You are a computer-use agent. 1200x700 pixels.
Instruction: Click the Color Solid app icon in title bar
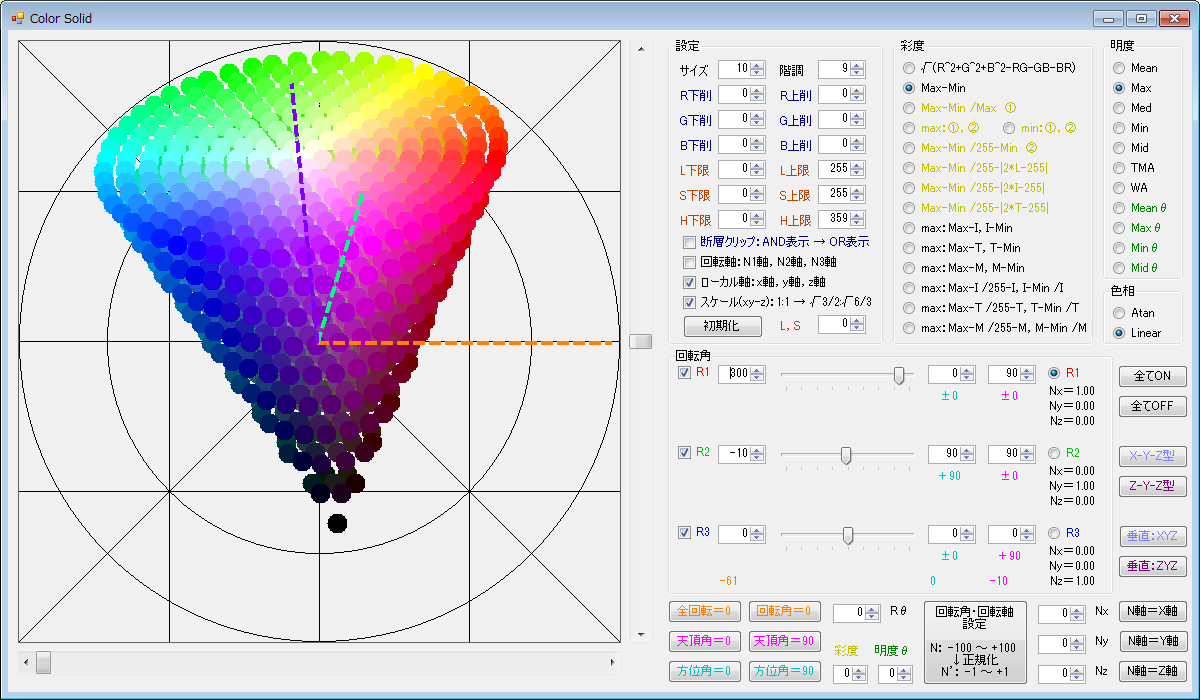(17, 18)
